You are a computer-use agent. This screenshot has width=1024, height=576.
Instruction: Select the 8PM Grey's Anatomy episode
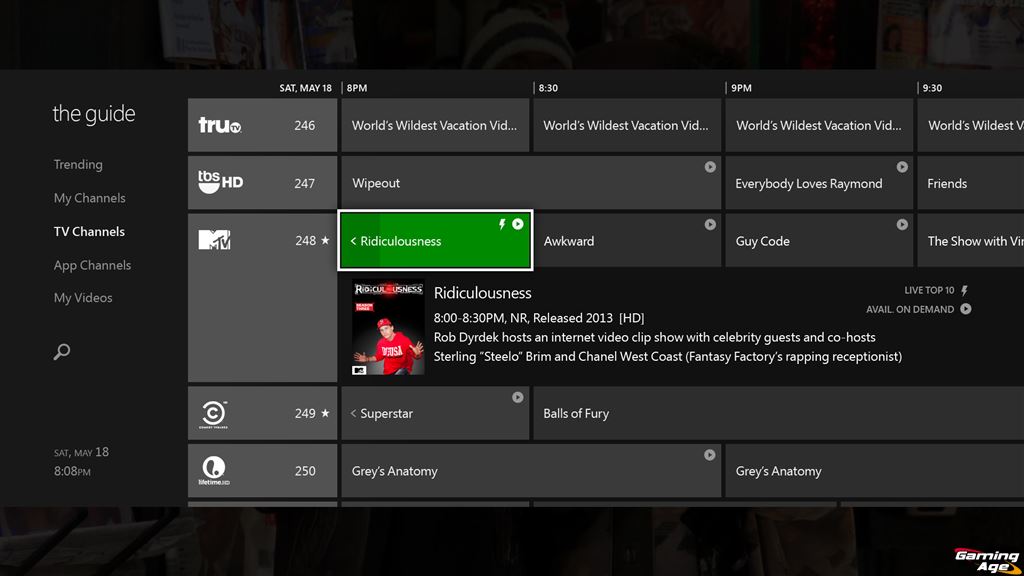click(531, 470)
